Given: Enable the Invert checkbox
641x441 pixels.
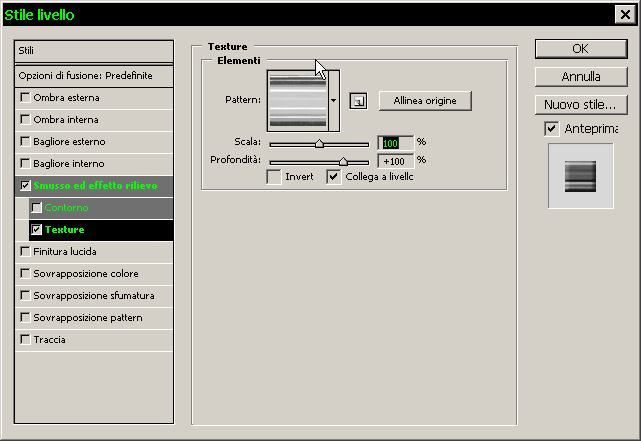Looking at the screenshot, I should click(x=274, y=177).
